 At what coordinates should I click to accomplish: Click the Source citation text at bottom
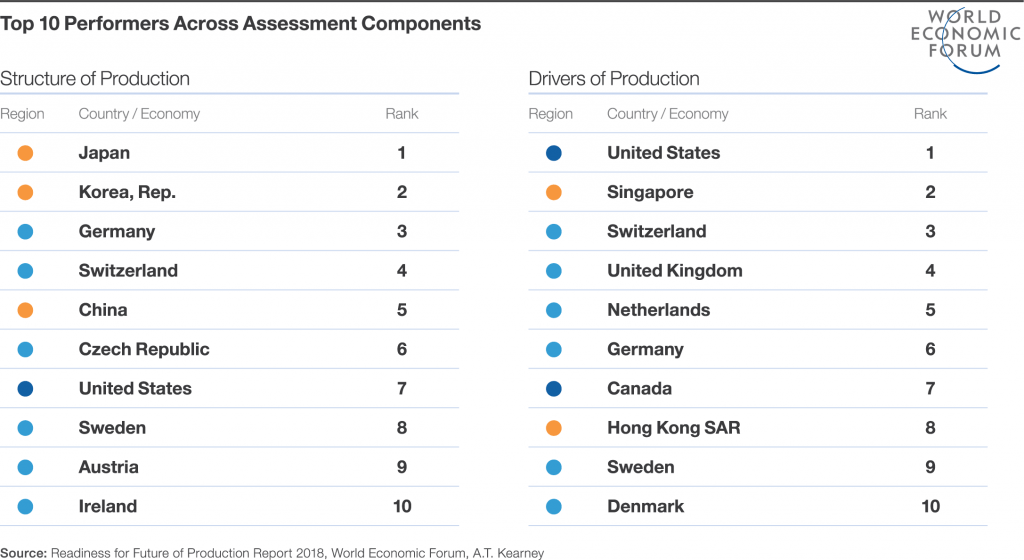[272, 552]
